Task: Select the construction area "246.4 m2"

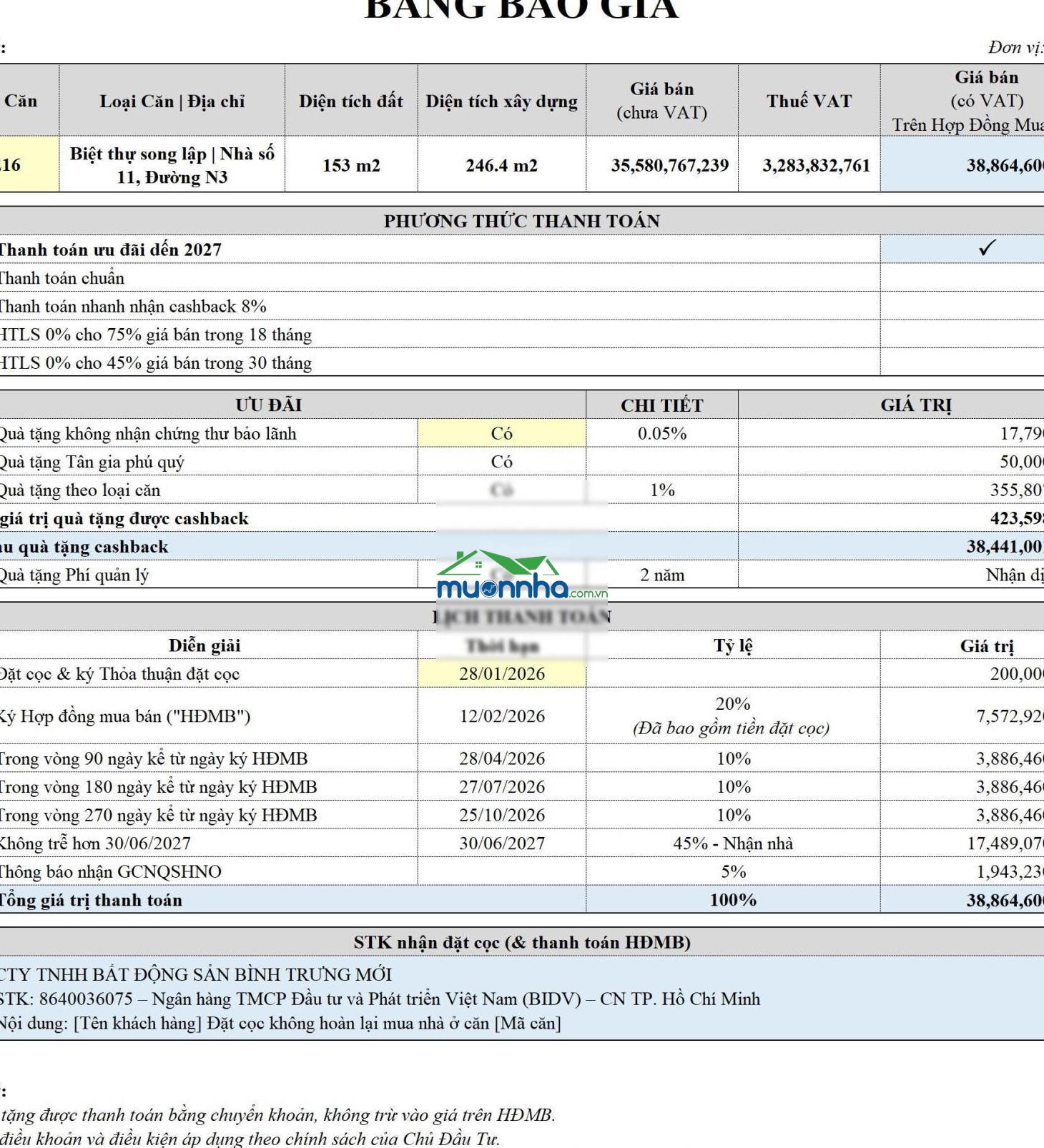Action: point(502,165)
